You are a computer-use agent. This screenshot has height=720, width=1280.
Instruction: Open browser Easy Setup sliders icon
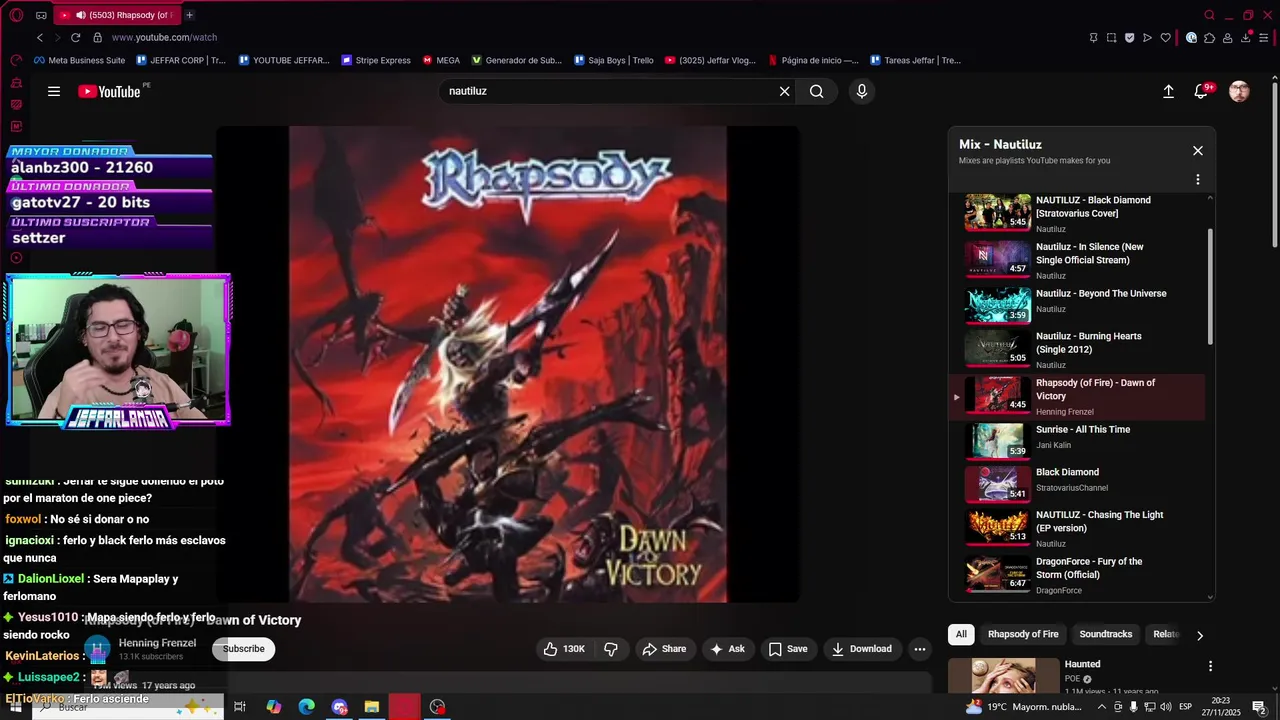click(1265, 38)
